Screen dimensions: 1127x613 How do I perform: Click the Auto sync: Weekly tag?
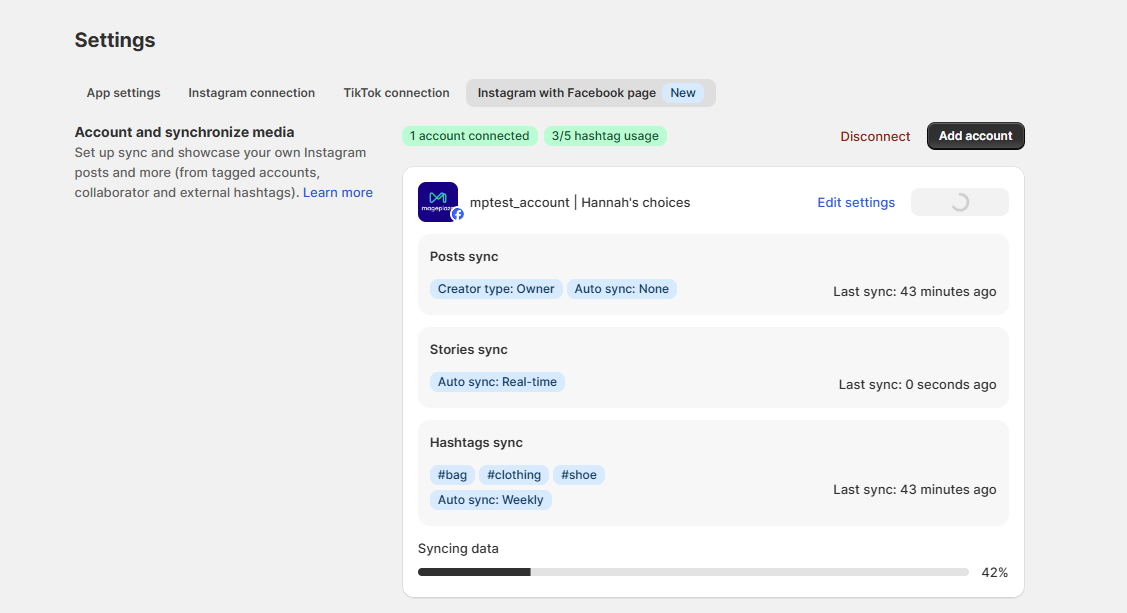[490, 500]
